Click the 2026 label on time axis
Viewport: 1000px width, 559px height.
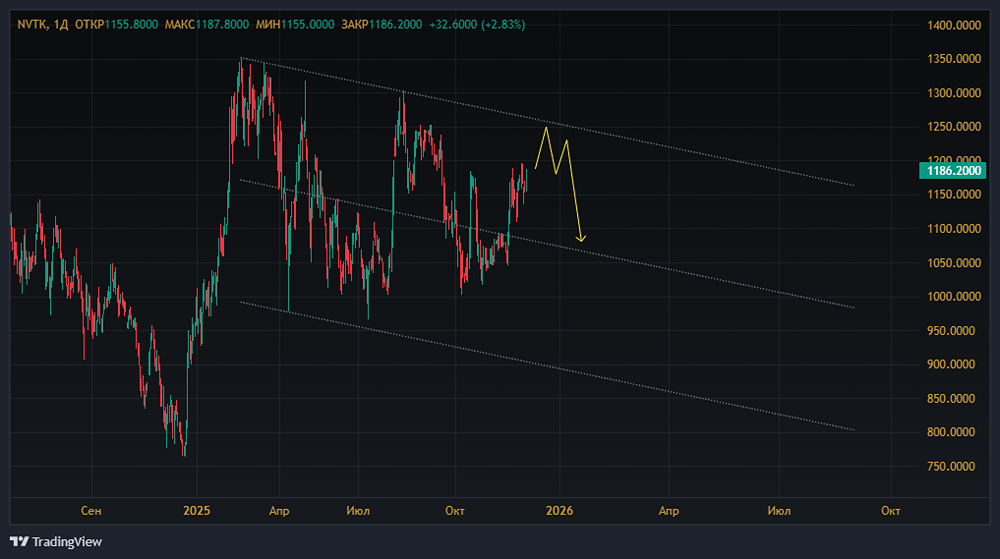(x=559, y=511)
